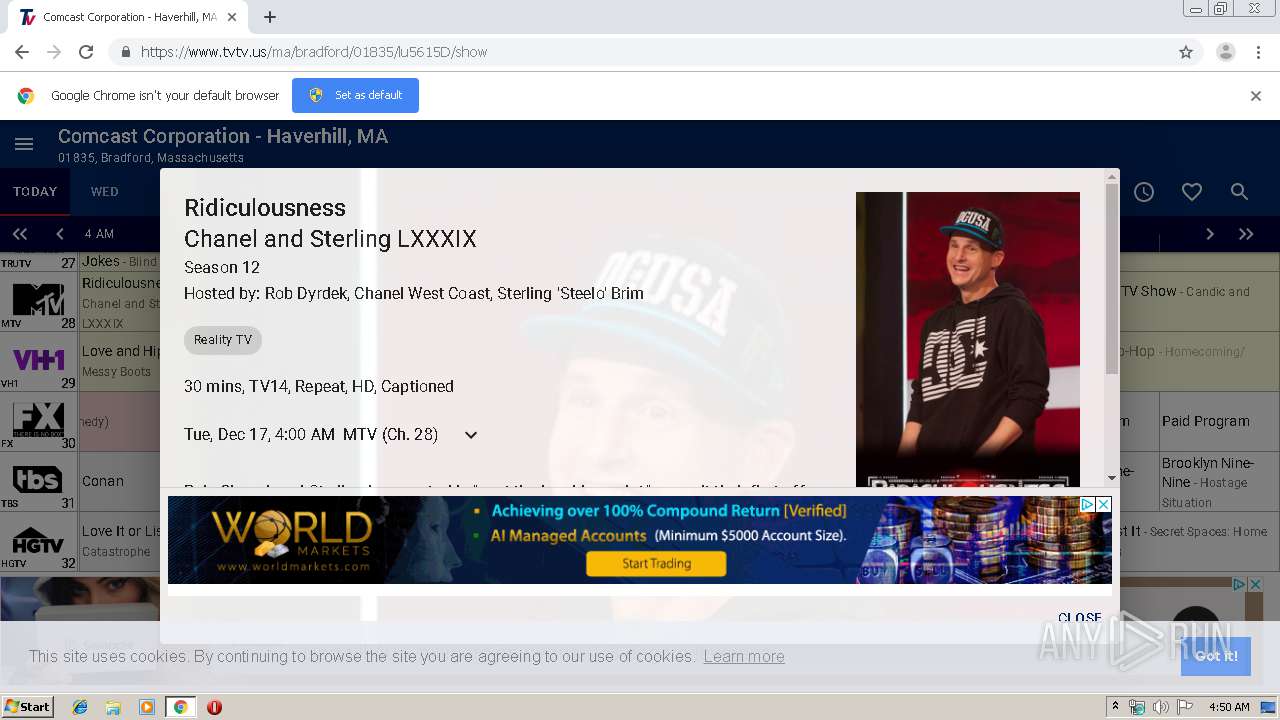1280x720 pixels.
Task: Open the hamburger navigation menu
Action: (x=24, y=145)
